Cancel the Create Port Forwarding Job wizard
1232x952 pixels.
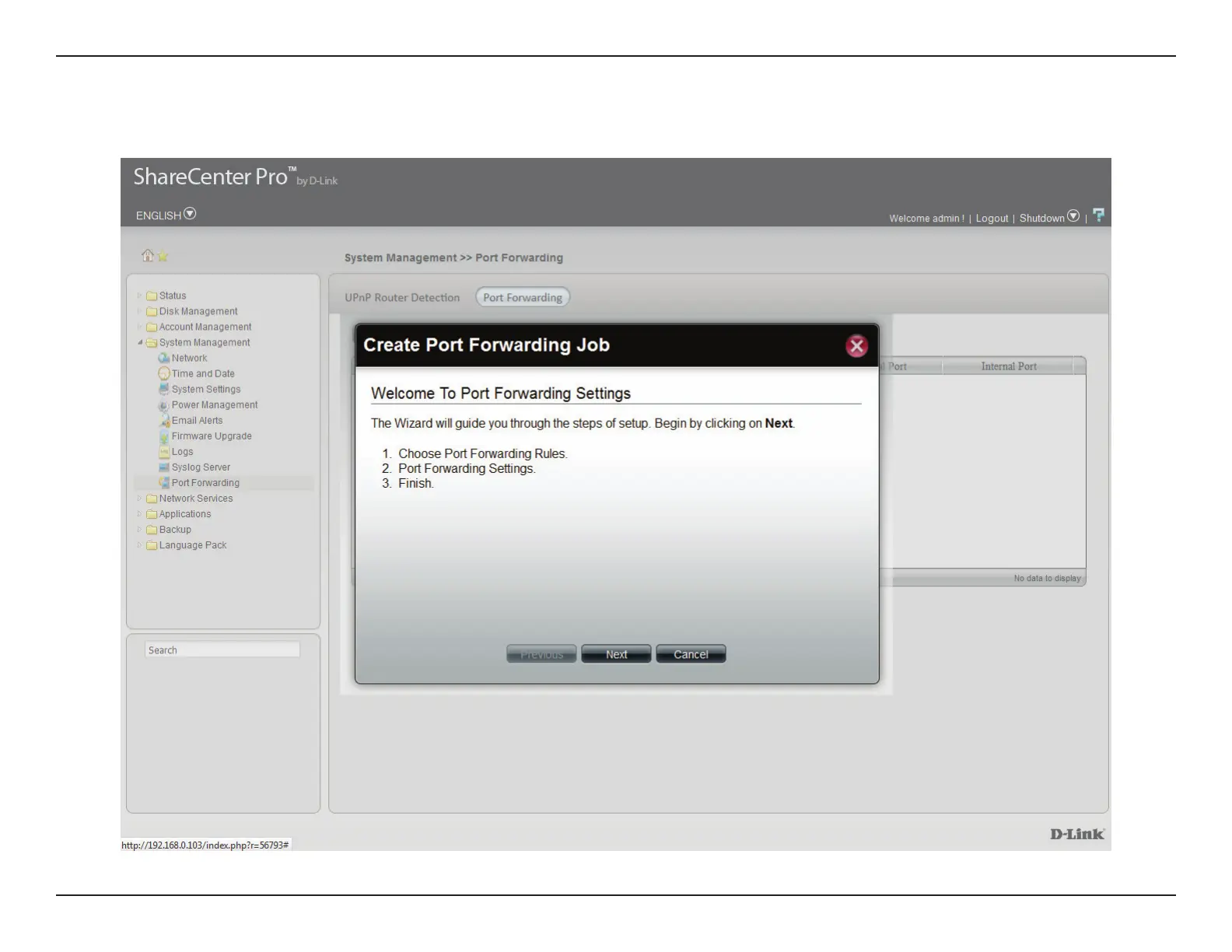click(691, 654)
